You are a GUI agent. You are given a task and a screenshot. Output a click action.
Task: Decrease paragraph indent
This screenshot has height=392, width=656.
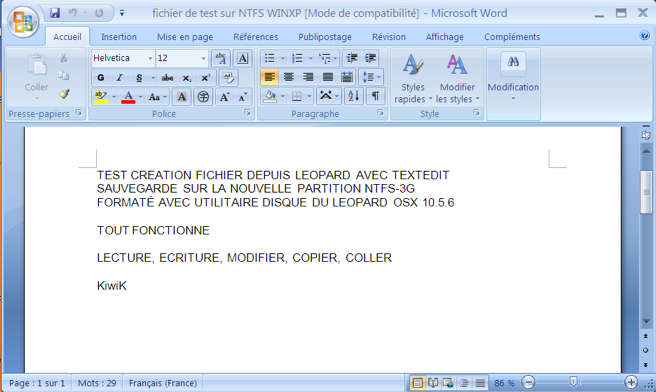point(352,58)
